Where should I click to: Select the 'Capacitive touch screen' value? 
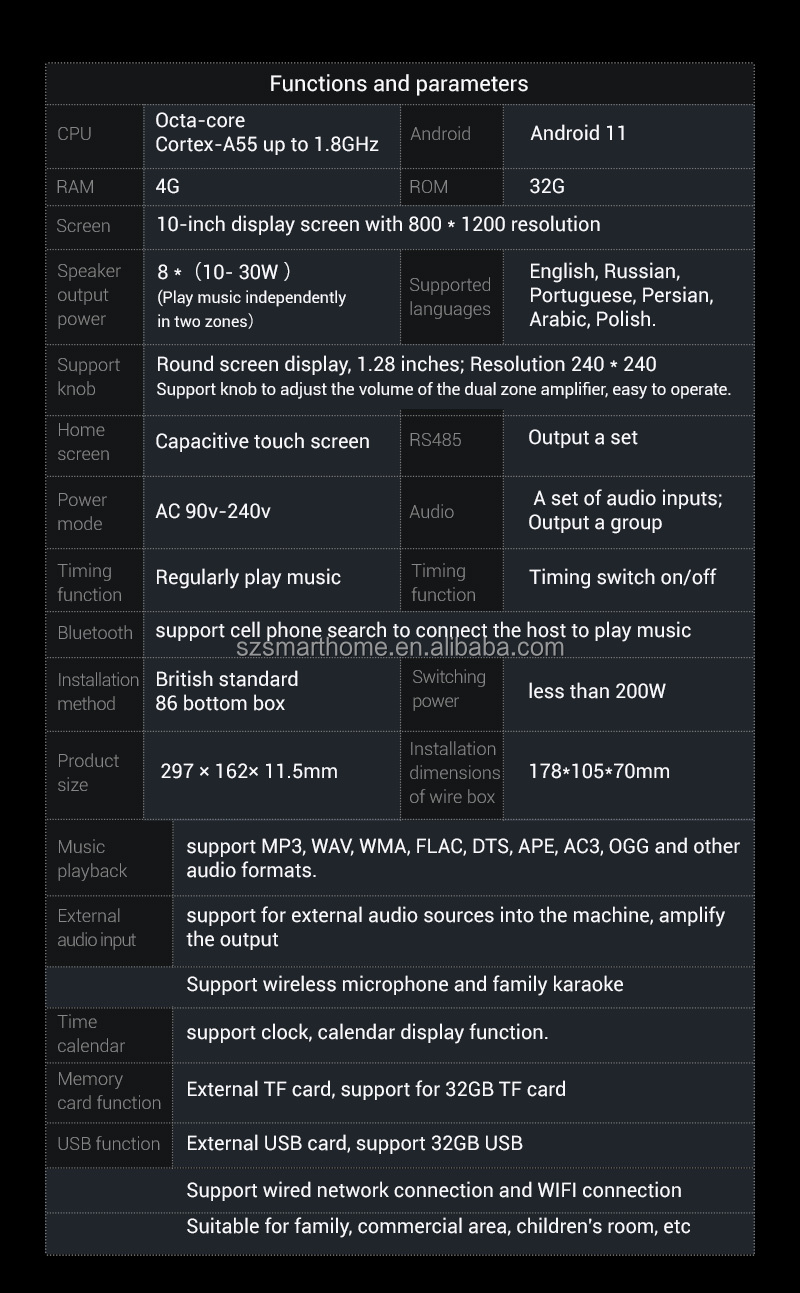[262, 442]
